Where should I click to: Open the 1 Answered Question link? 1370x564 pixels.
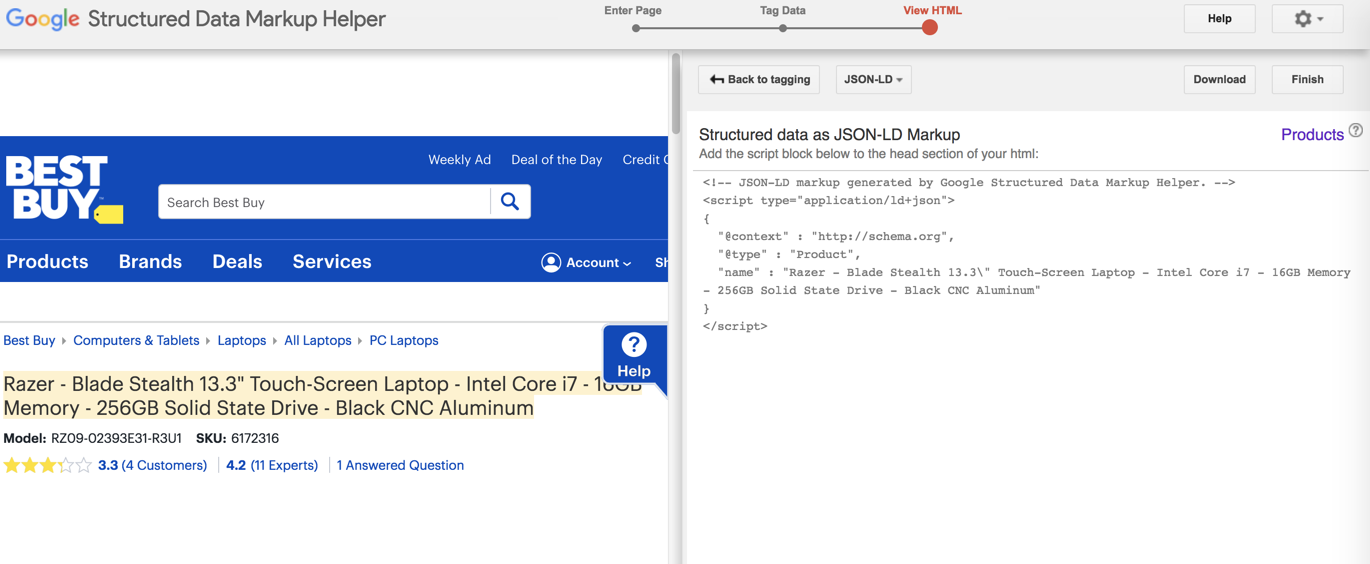pyautogui.click(x=400, y=465)
